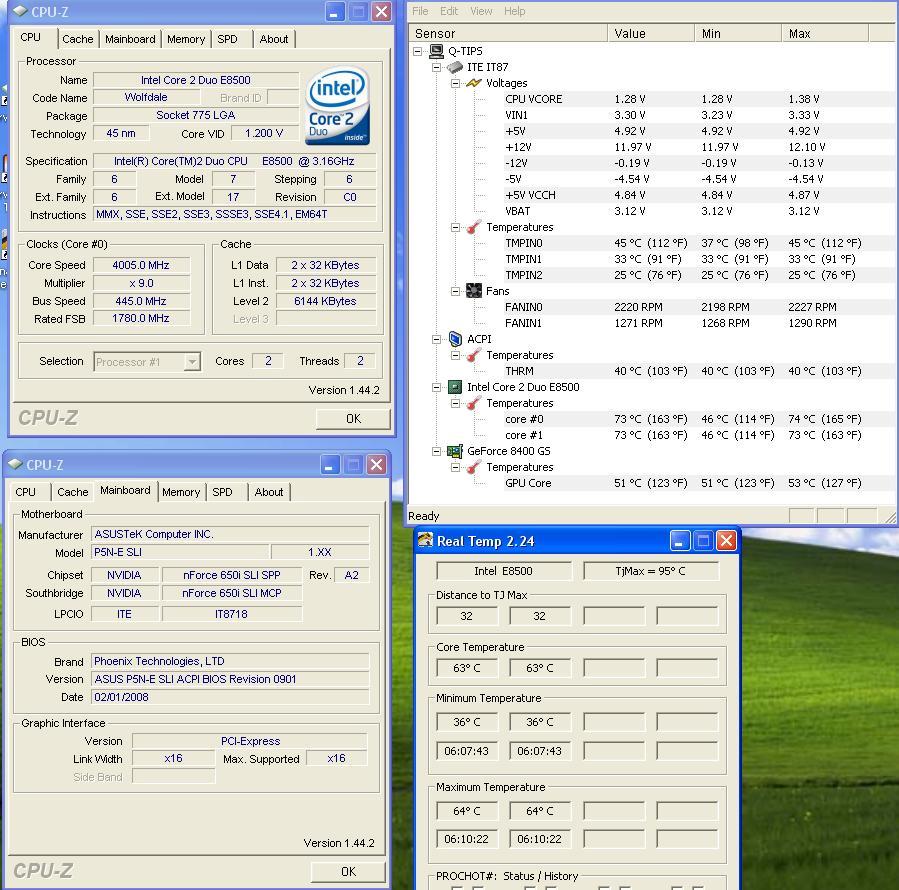Click the Intel Core 2 Duo E8500 chip icon
This screenshot has width=899, height=890.
pos(455,387)
